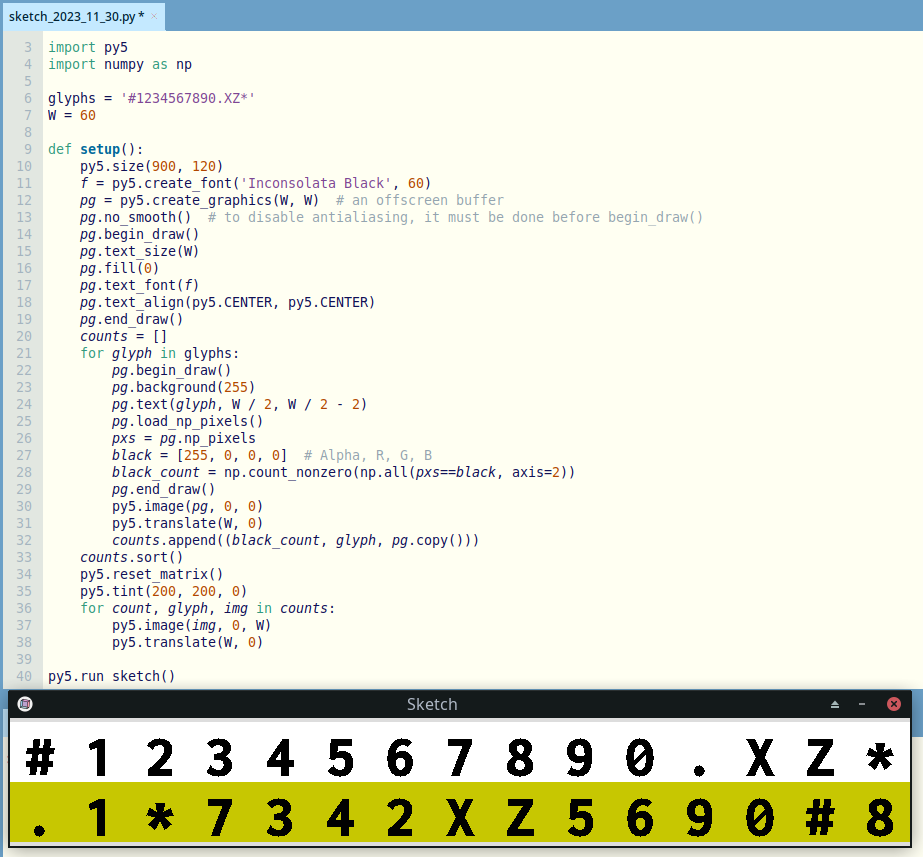Close the sketch_2023_11_30.py editor tab
The height and width of the screenshot is (857, 923).
tap(155, 18)
